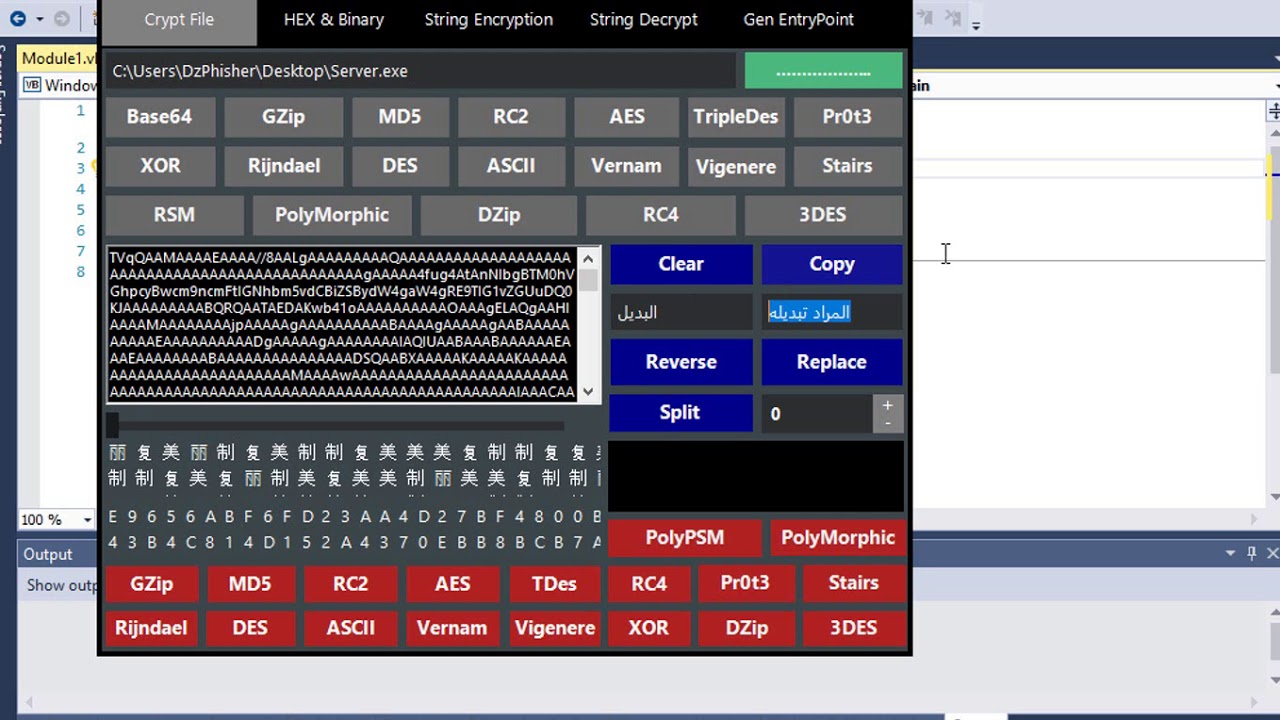The image size is (1280, 720).
Task: Click the gray XOR button
Action: [x=160, y=166]
